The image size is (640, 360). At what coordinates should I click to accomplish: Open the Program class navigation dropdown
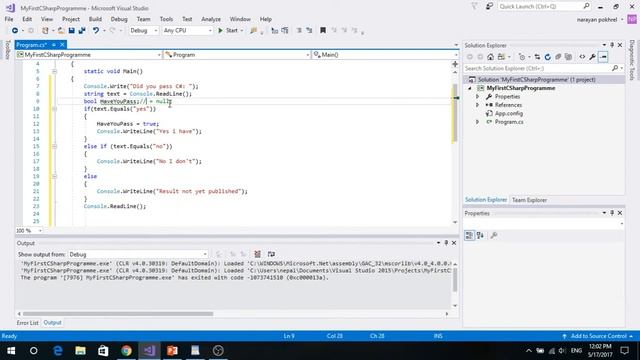click(x=237, y=55)
